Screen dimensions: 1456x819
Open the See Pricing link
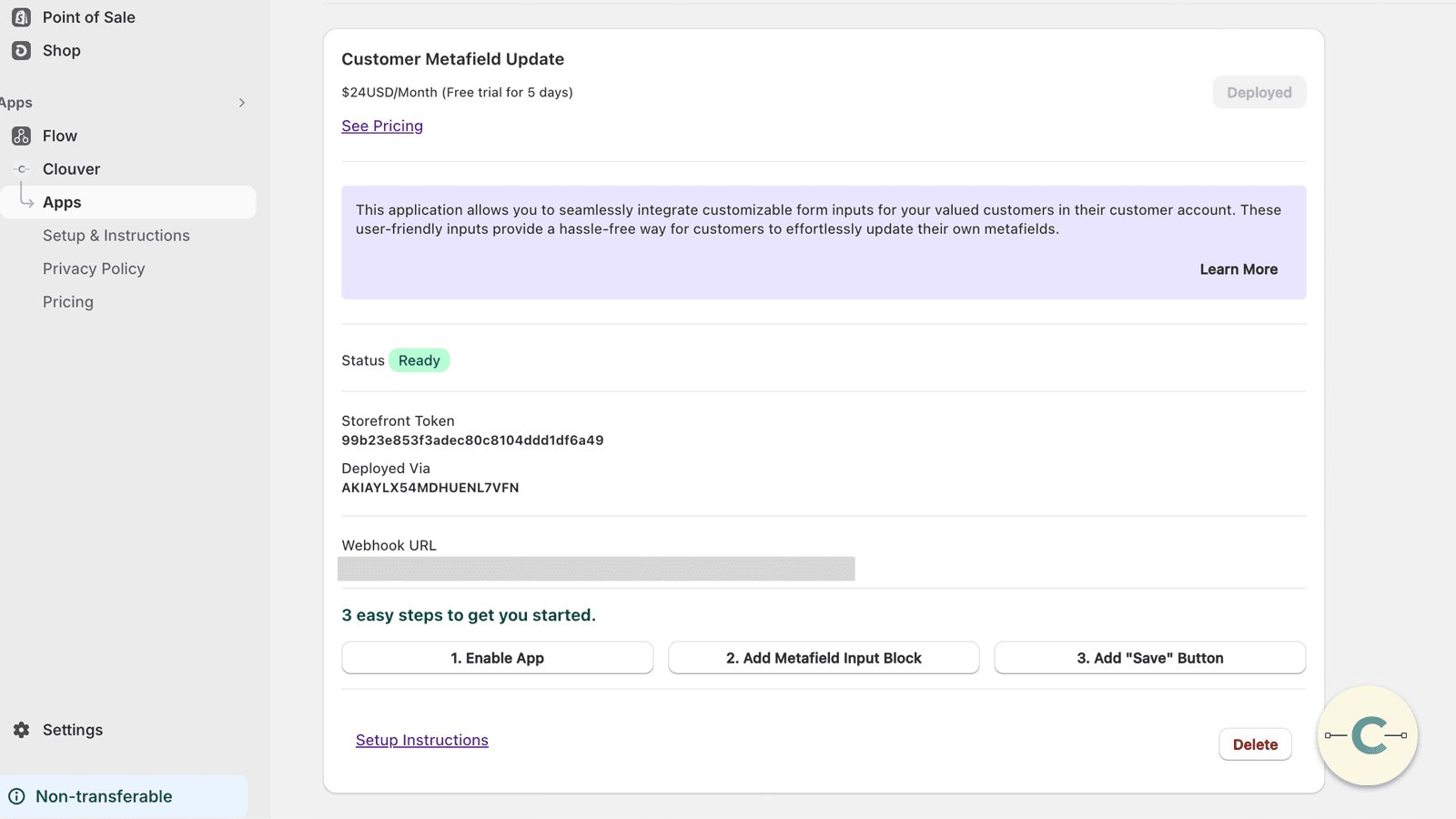click(x=381, y=126)
